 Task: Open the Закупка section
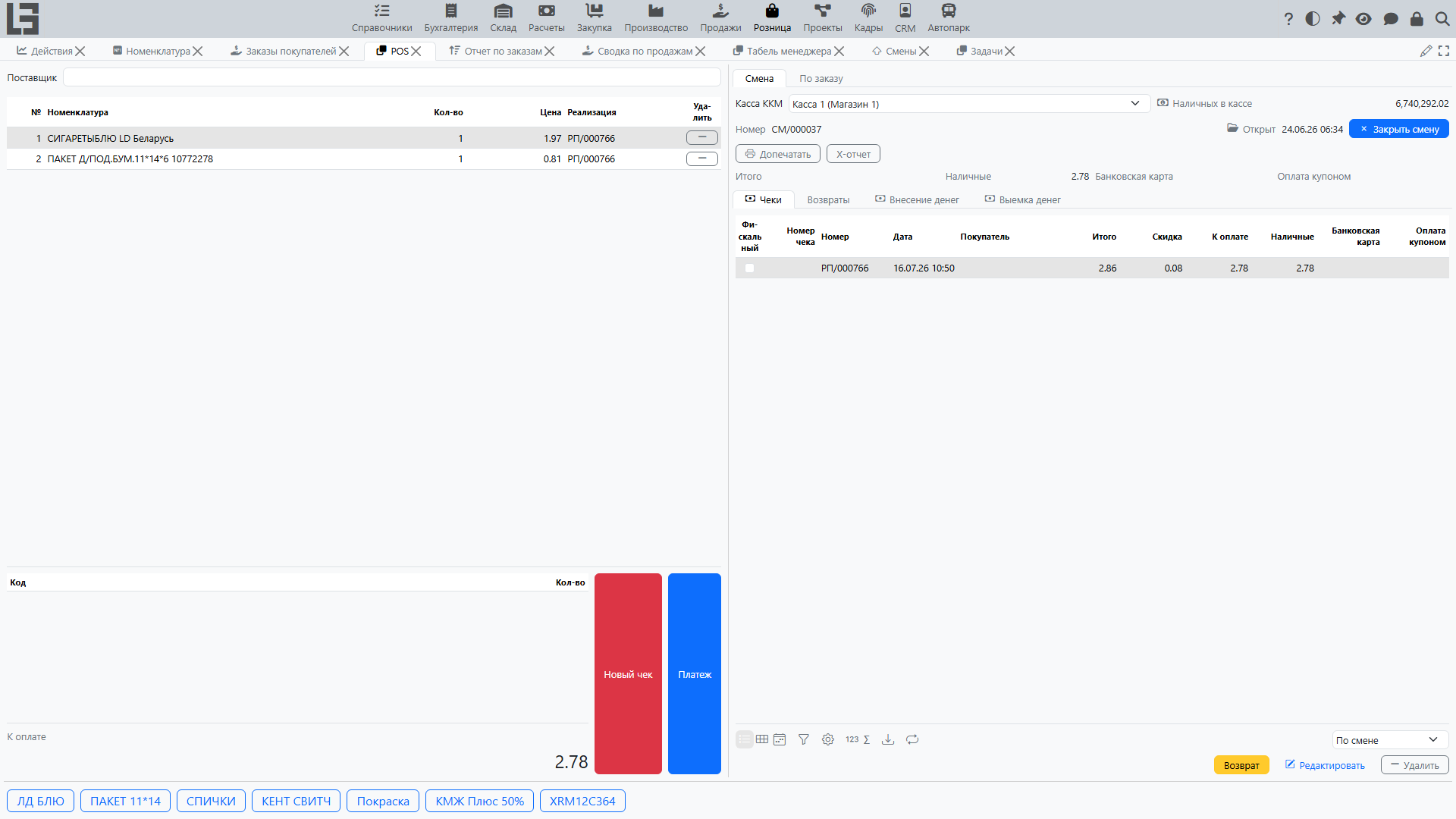point(594,18)
